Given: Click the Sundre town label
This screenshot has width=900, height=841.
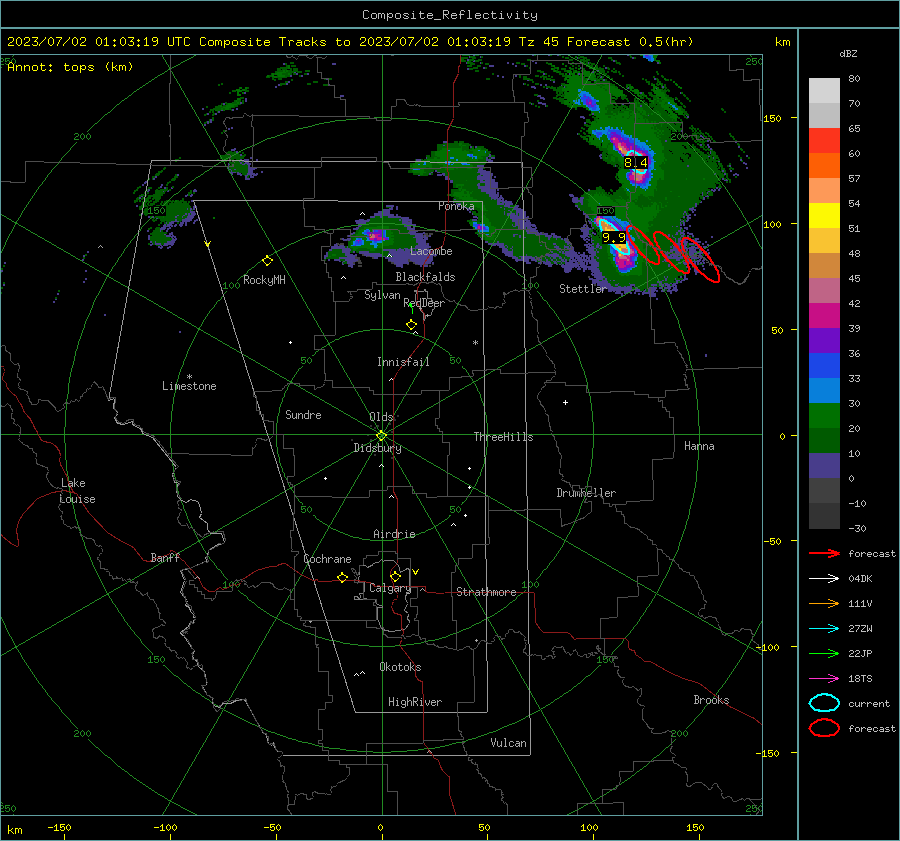Looking at the screenshot, I should (303, 415).
